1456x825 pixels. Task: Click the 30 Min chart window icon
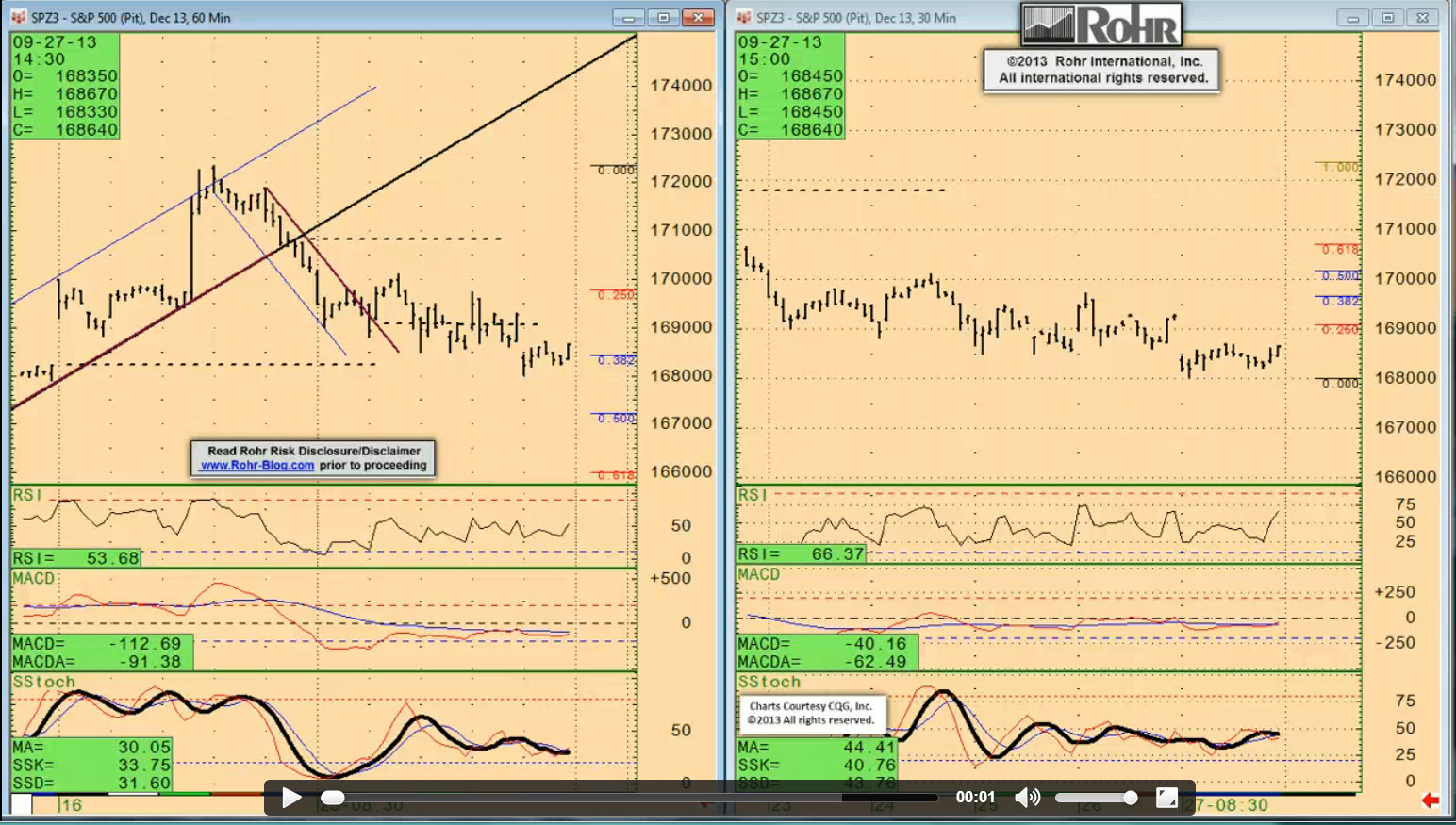pos(744,17)
